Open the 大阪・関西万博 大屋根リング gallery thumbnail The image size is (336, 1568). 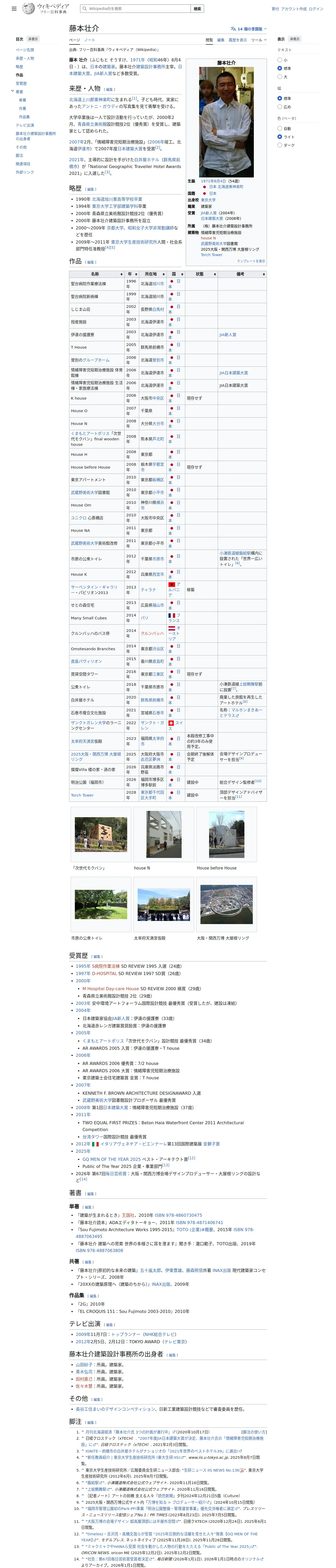[x=226, y=904]
